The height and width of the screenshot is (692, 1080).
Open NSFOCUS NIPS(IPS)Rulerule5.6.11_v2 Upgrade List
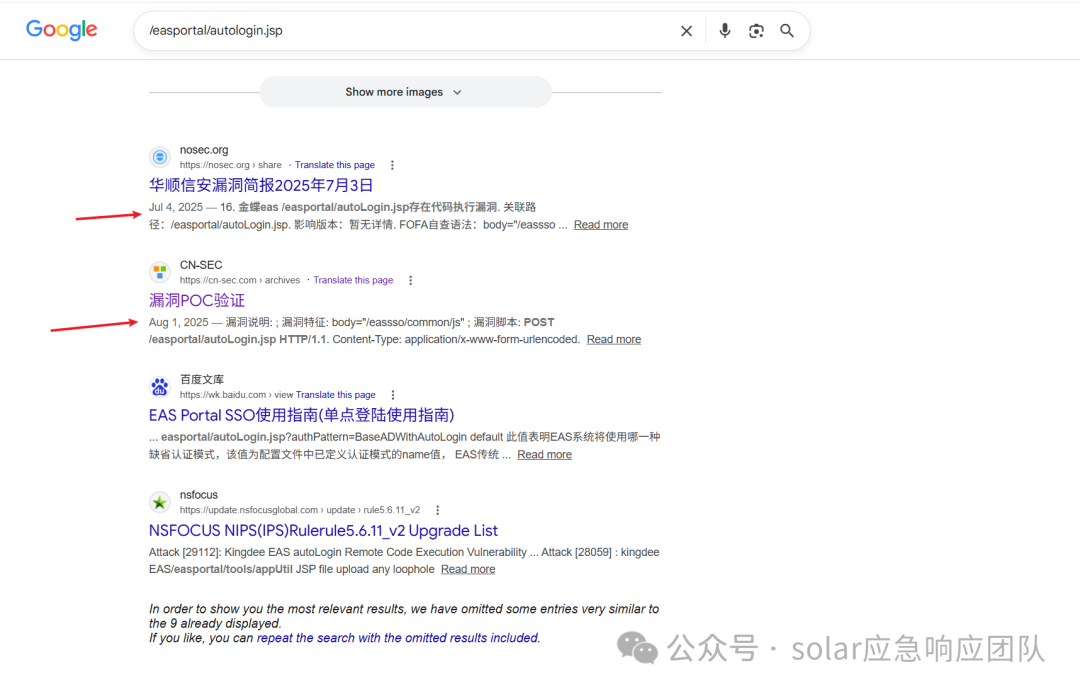(323, 531)
